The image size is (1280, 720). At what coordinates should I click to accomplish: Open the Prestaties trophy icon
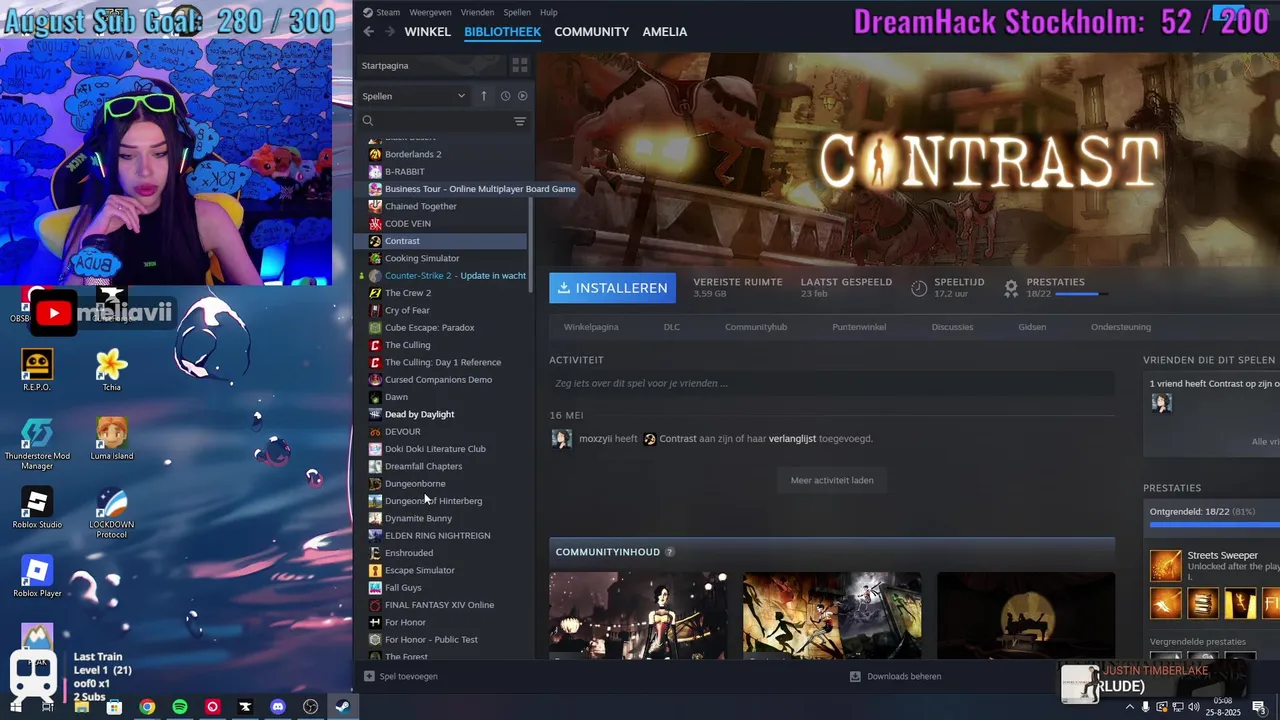click(1011, 288)
